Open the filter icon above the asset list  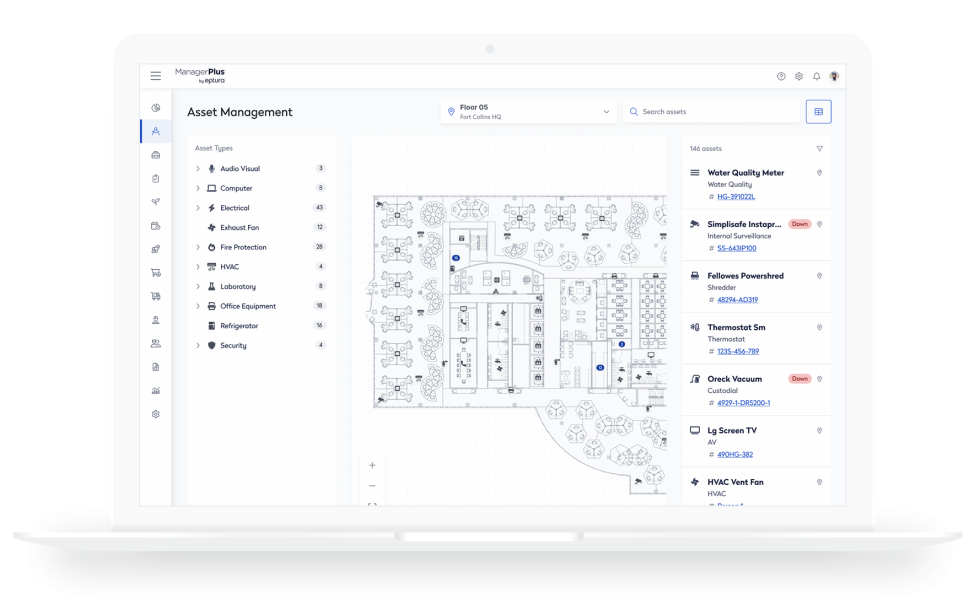coord(818,146)
